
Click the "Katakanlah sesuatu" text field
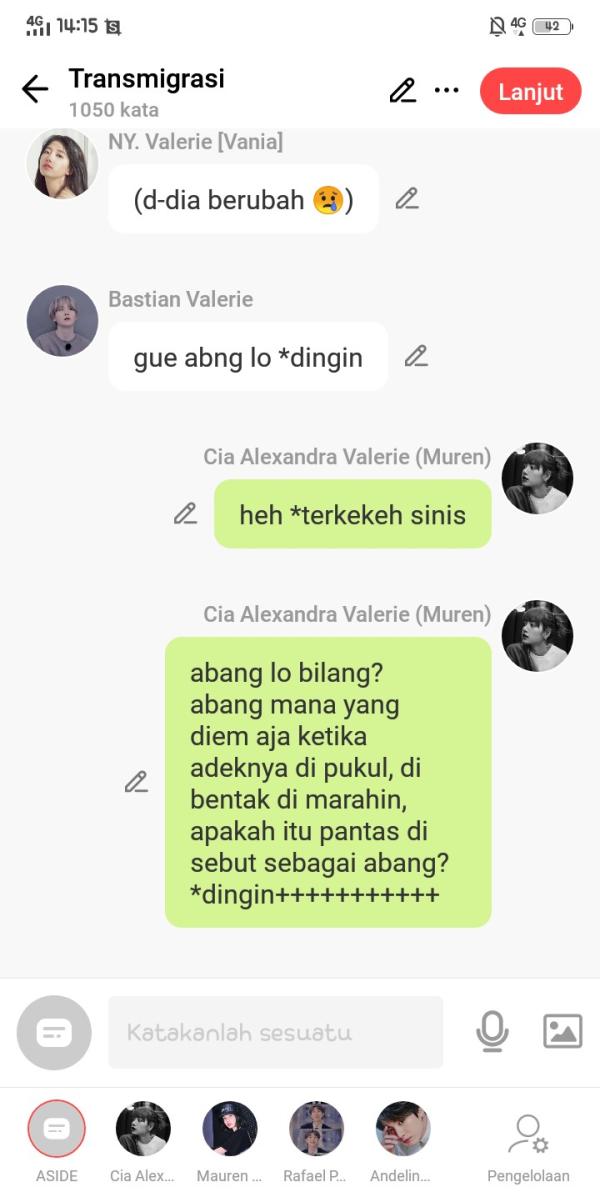pos(276,1032)
